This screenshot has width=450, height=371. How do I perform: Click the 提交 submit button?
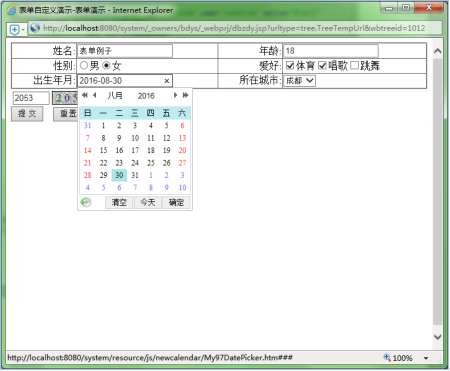point(27,114)
